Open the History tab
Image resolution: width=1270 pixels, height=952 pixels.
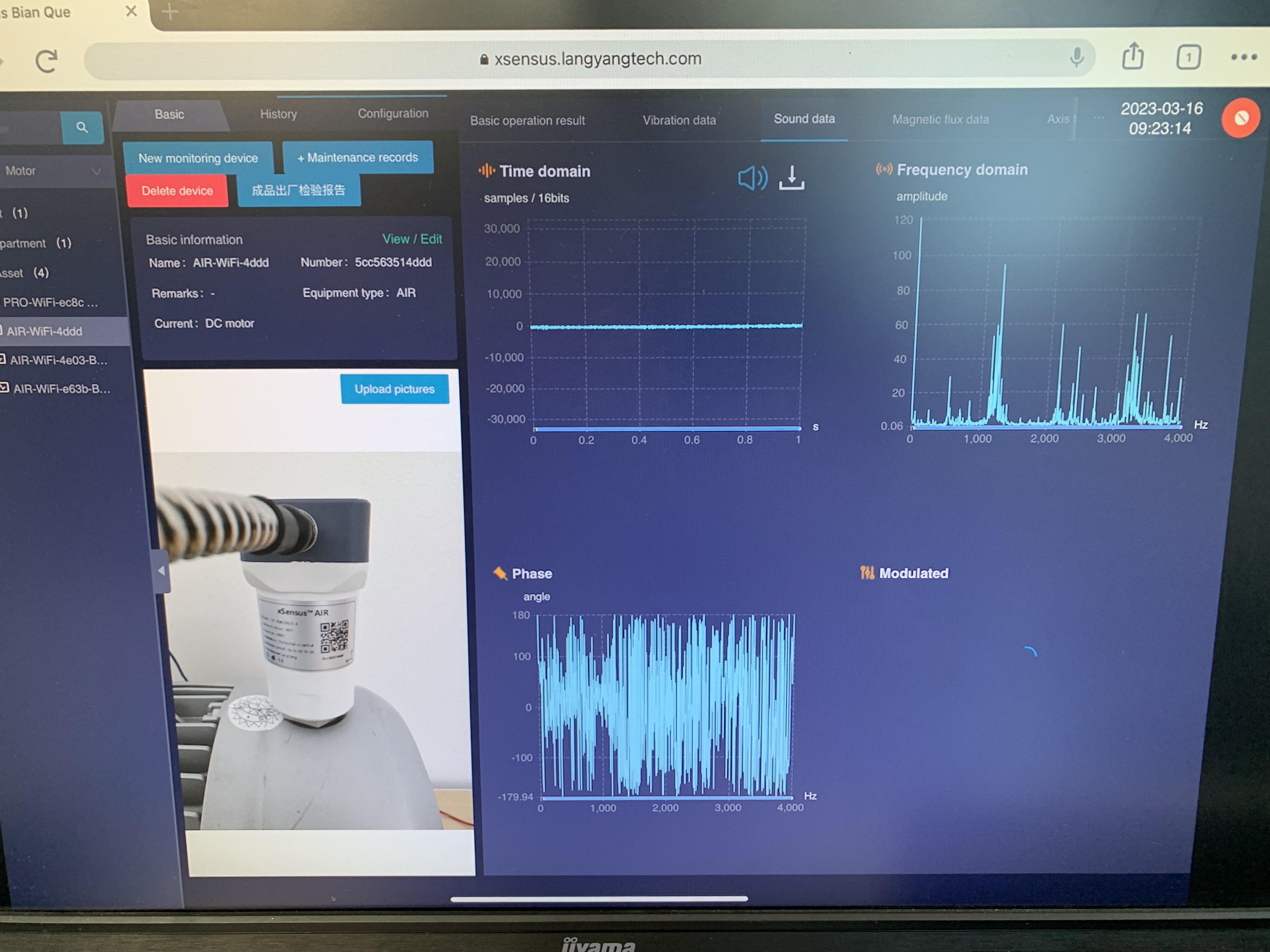coord(278,114)
